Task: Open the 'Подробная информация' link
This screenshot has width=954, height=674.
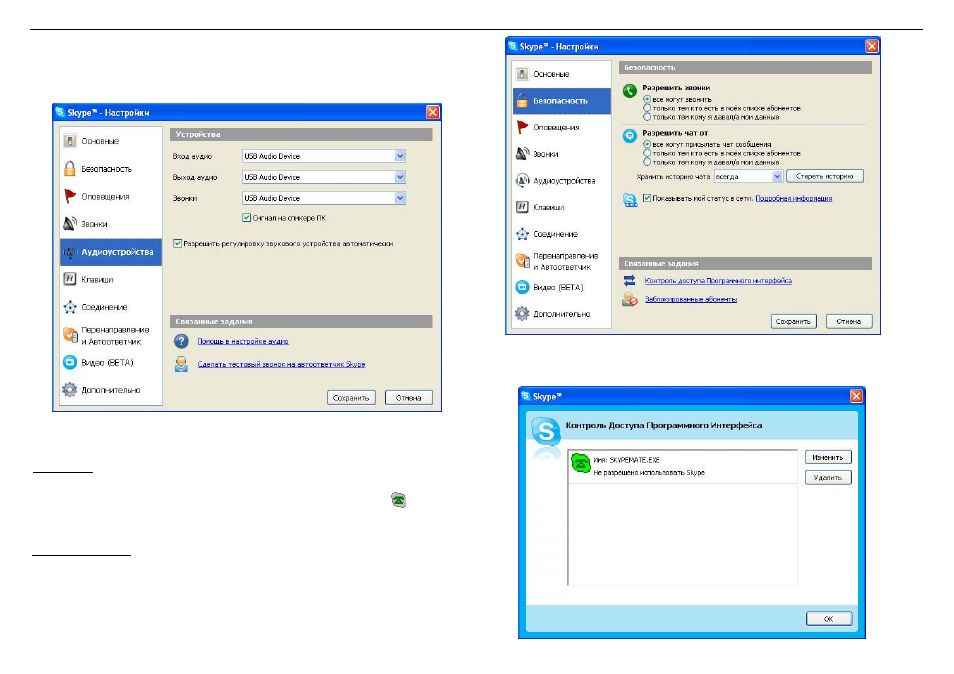Action: click(x=793, y=198)
